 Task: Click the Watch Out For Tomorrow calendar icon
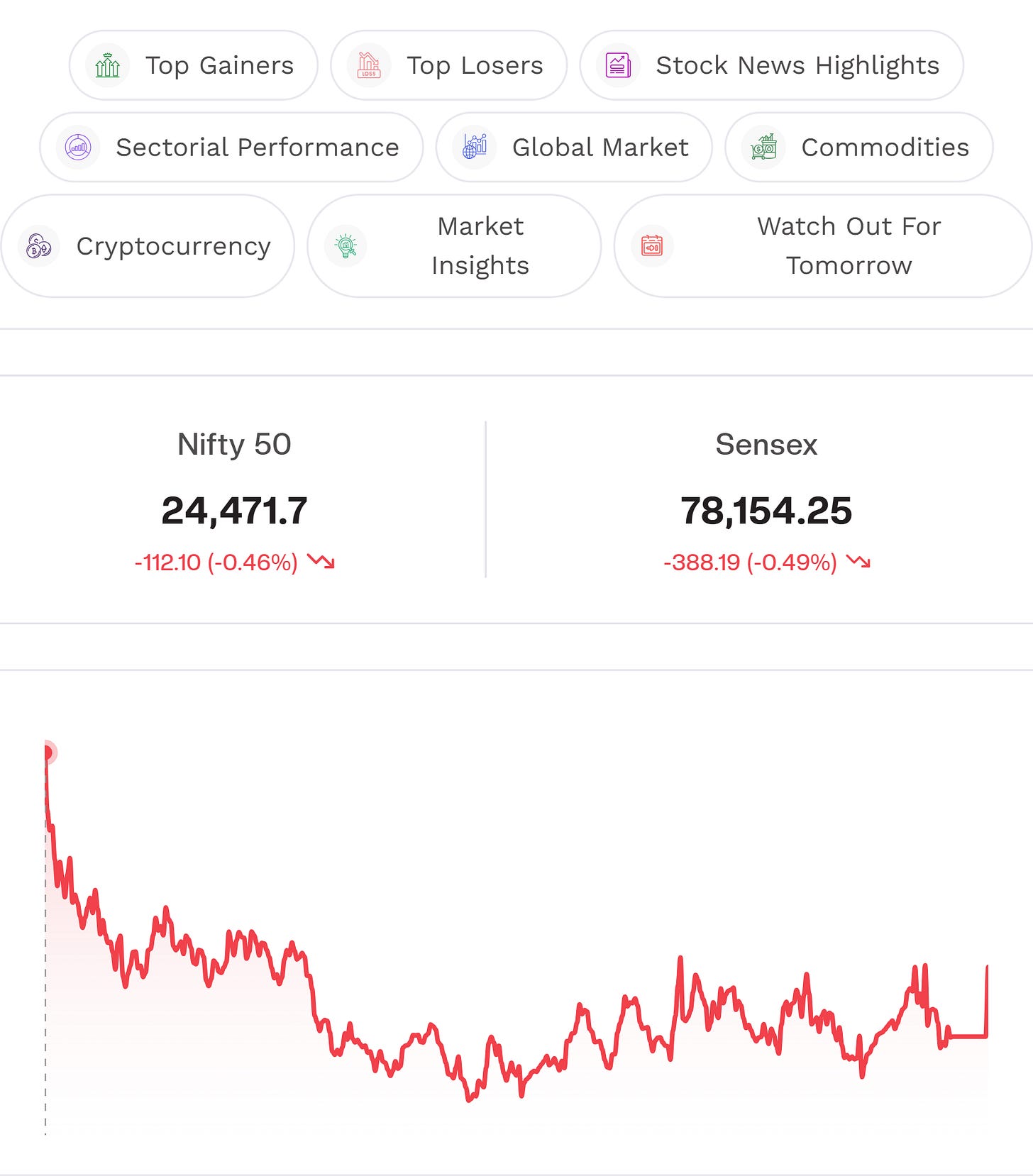pos(652,246)
